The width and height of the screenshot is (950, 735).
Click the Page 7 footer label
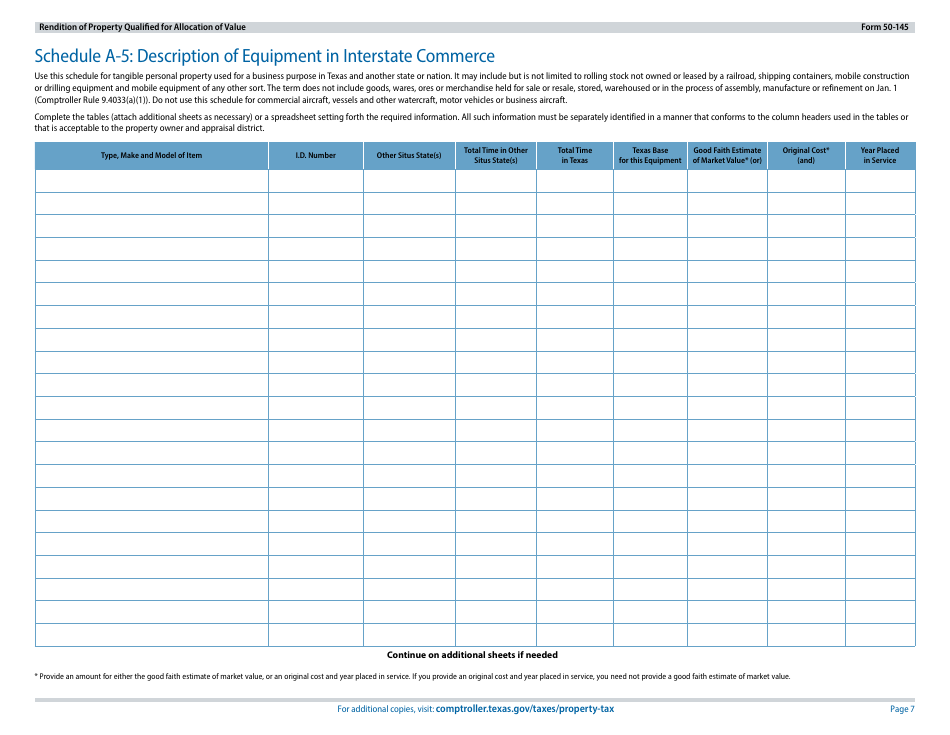point(901,708)
